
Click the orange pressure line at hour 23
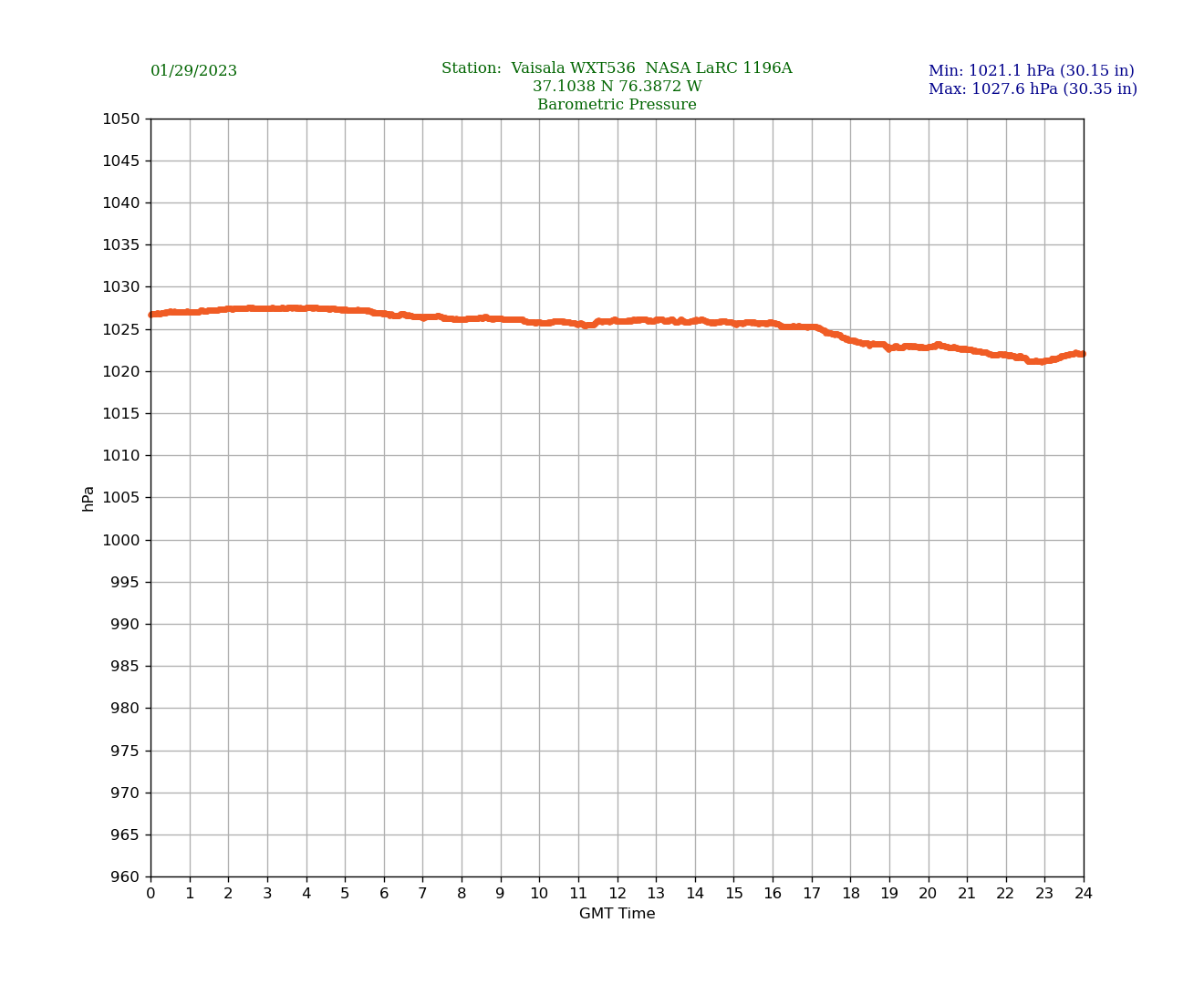click(1044, 361)
